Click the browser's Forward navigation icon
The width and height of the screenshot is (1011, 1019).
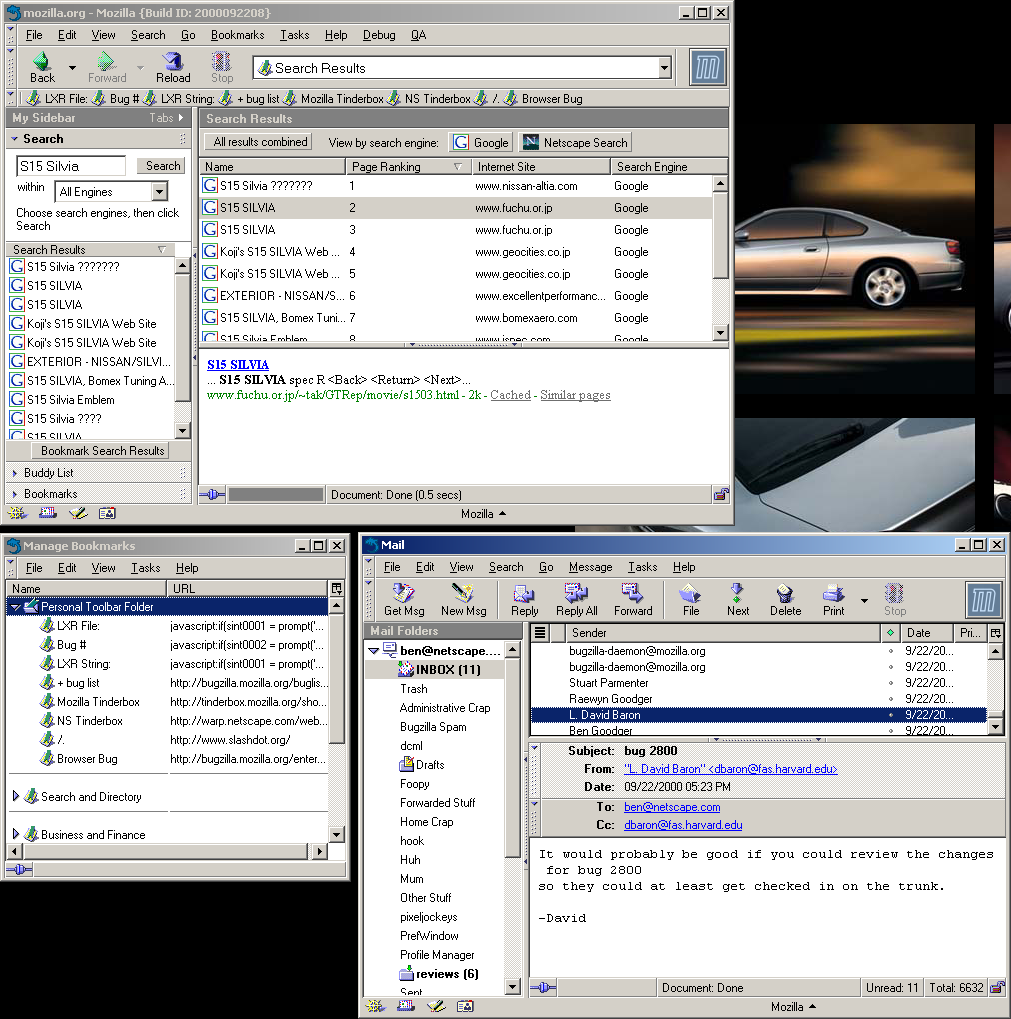point(106,62)
